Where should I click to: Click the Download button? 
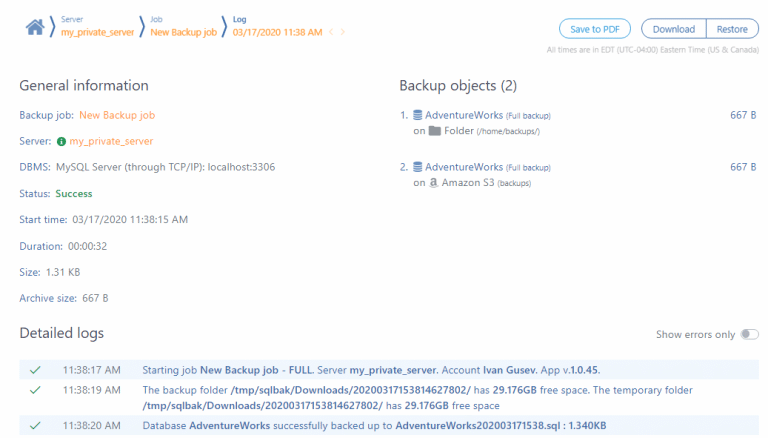673,29
